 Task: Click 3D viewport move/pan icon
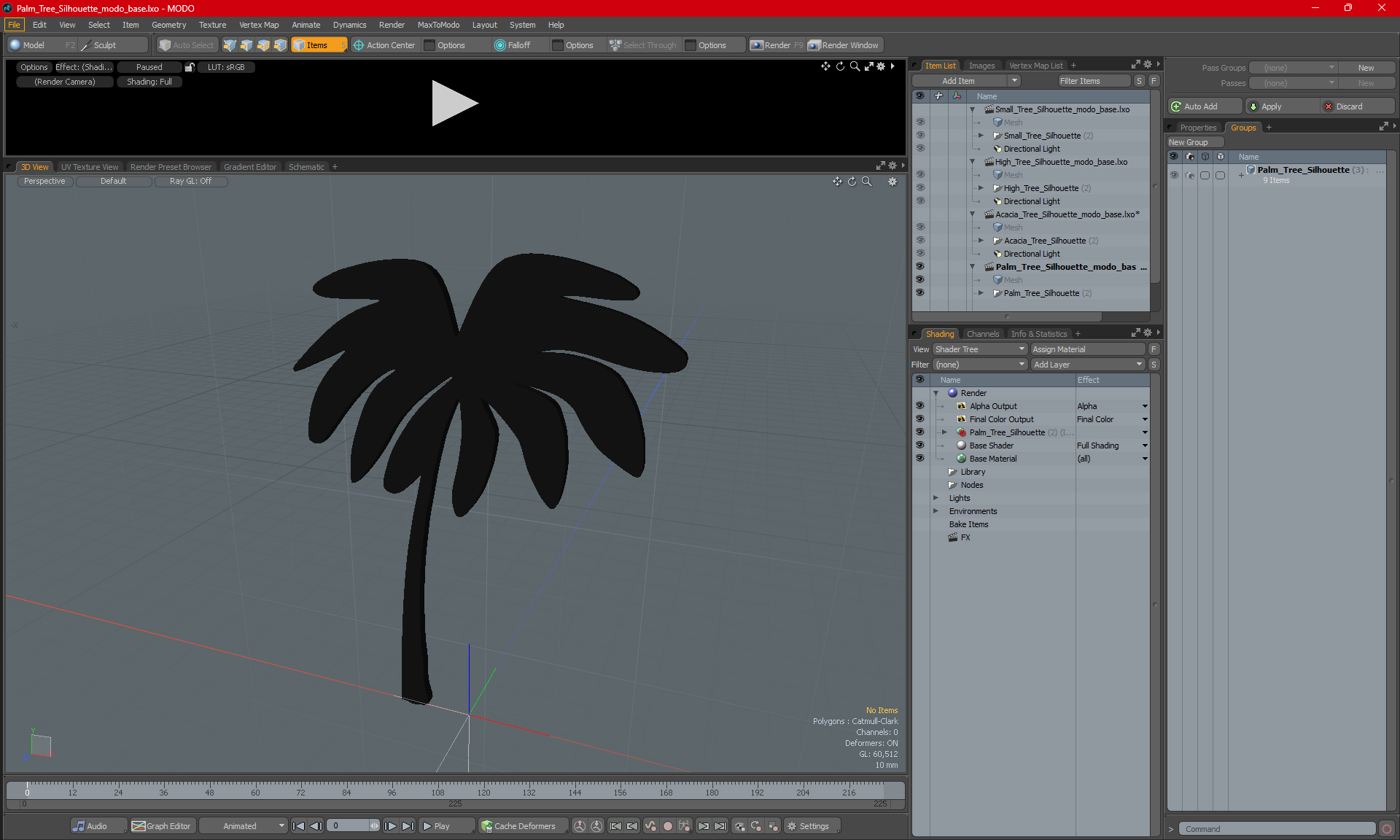pyautogui.click(x=837, y=182)
